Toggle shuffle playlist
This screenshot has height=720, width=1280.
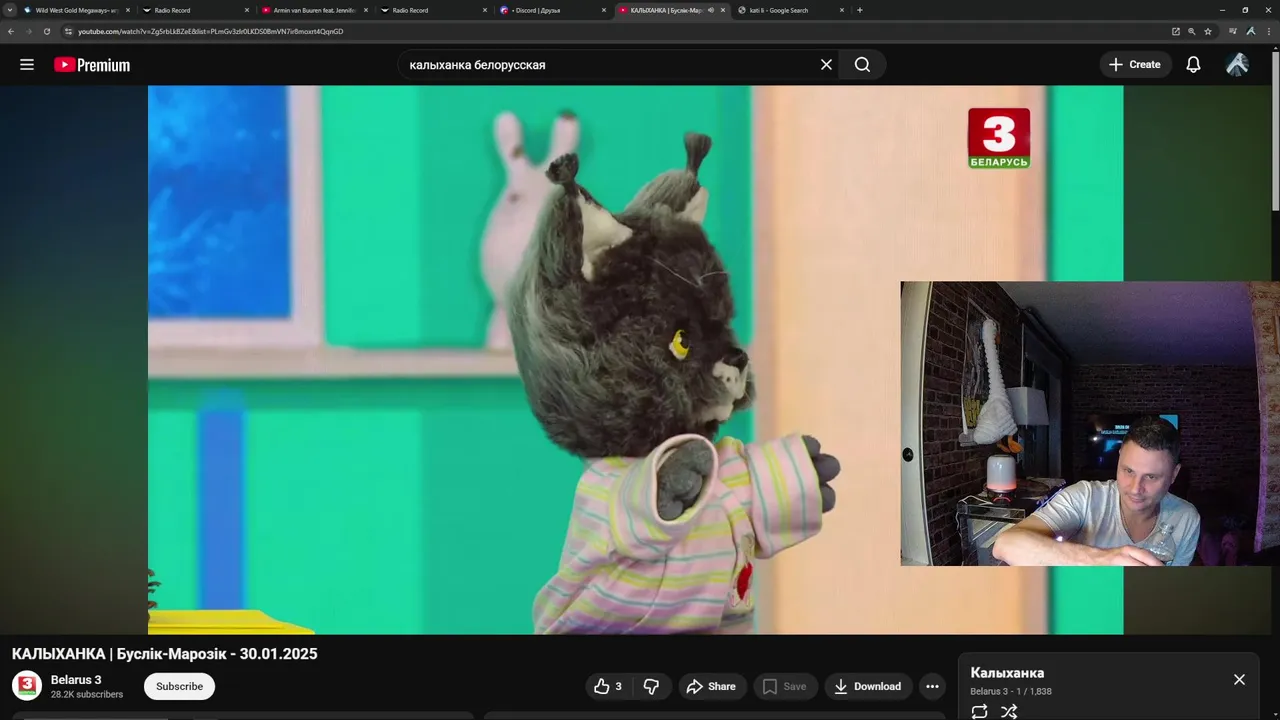click(x=1009, y=711)
